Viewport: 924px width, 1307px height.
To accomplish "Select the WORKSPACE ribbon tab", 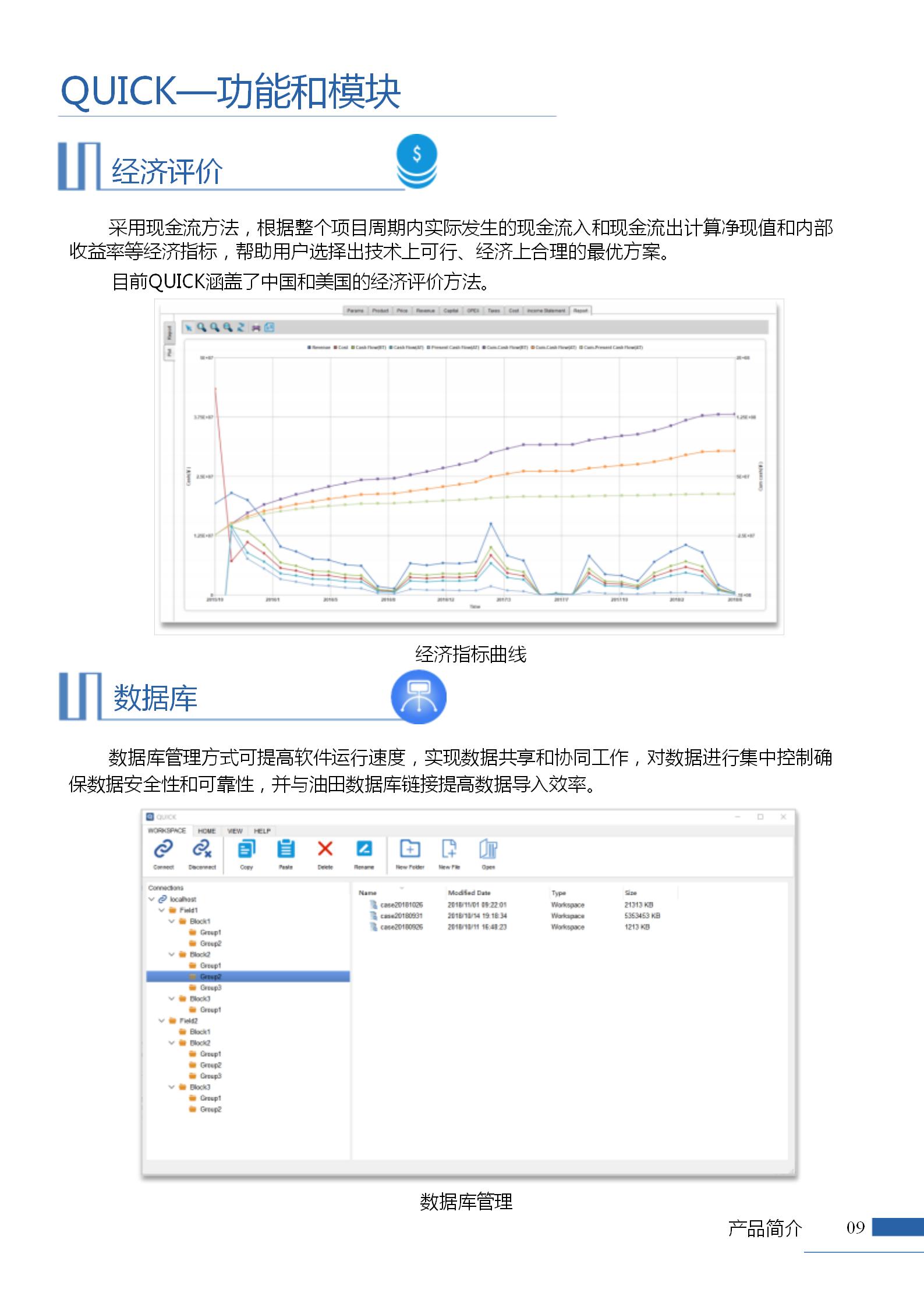I will coord(167,830).
